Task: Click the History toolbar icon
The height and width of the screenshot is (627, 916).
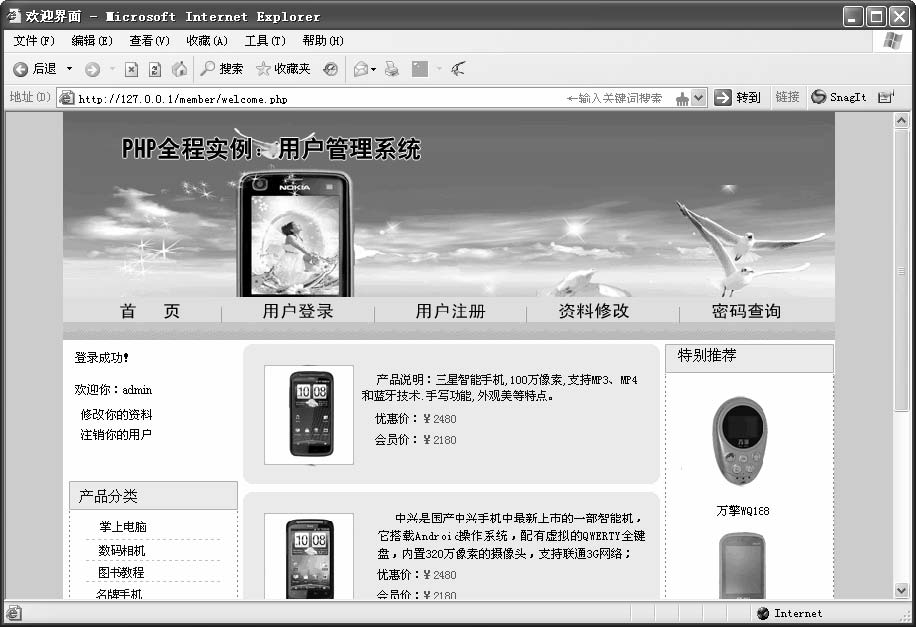Action: pos(331,70)
